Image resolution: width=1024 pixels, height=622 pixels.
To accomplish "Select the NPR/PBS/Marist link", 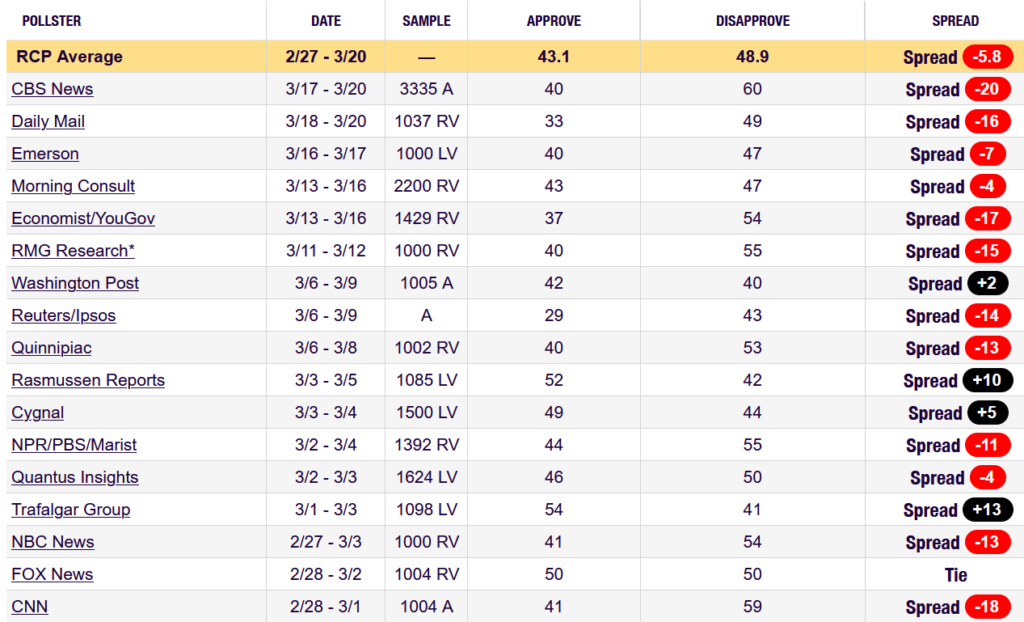I will 74,445.
